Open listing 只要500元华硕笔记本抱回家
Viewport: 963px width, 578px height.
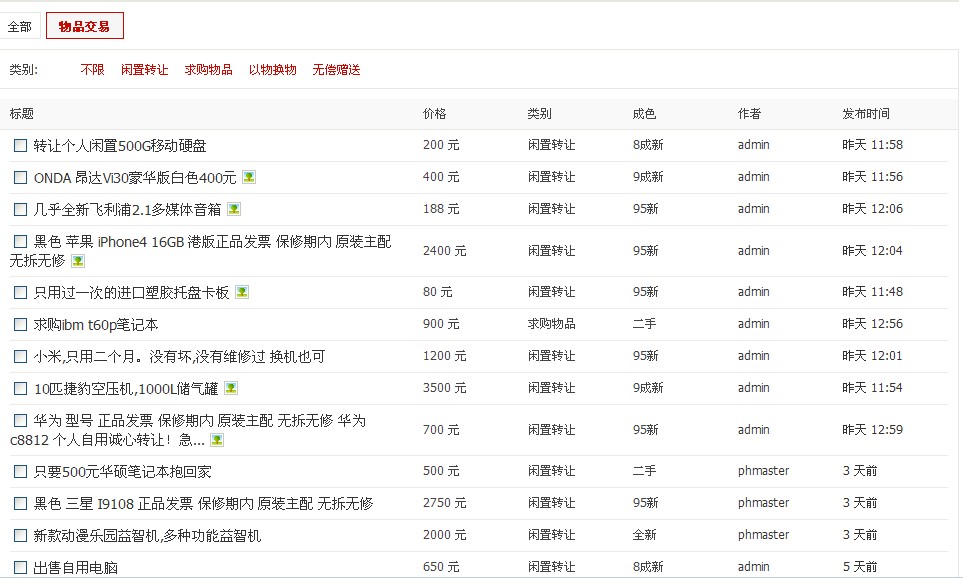(122, 472)
